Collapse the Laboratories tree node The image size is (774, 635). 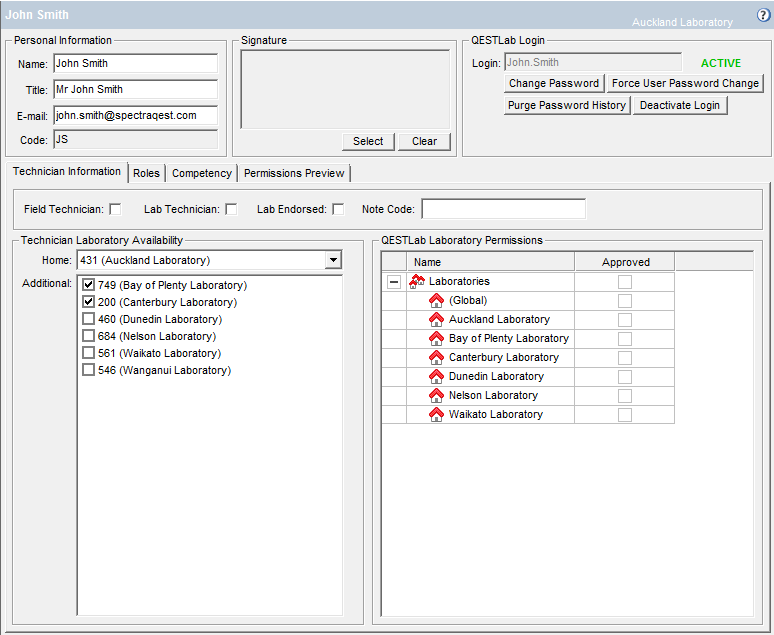tap(394, 282)
